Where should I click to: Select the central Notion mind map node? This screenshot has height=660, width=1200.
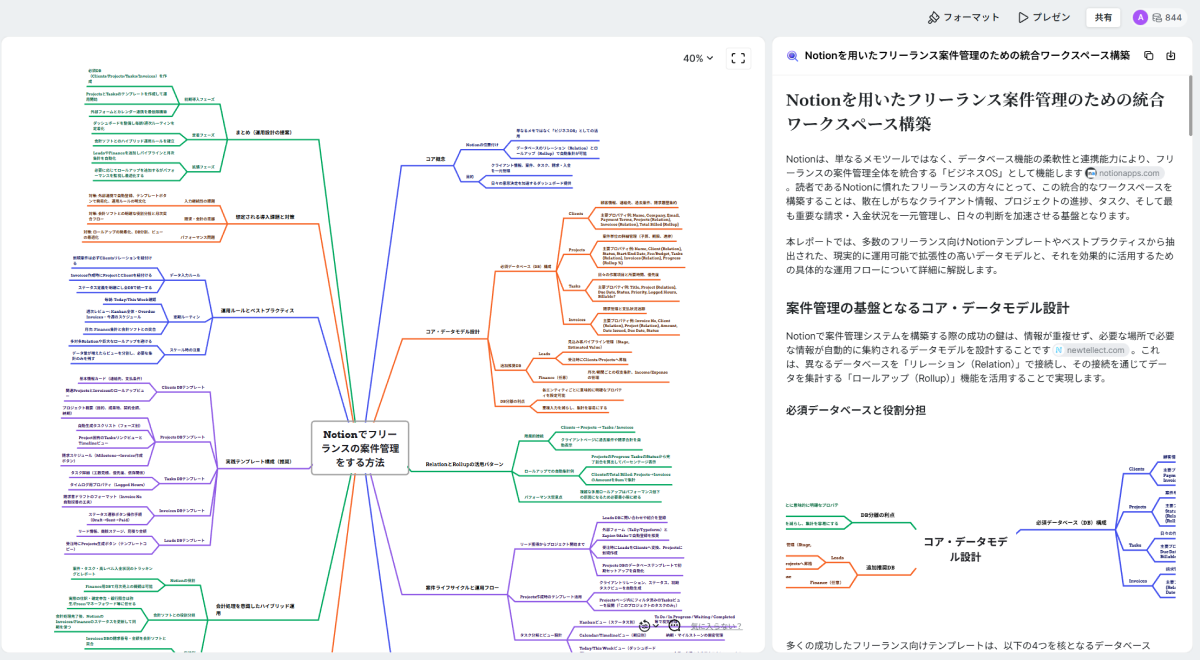(360, 448)
